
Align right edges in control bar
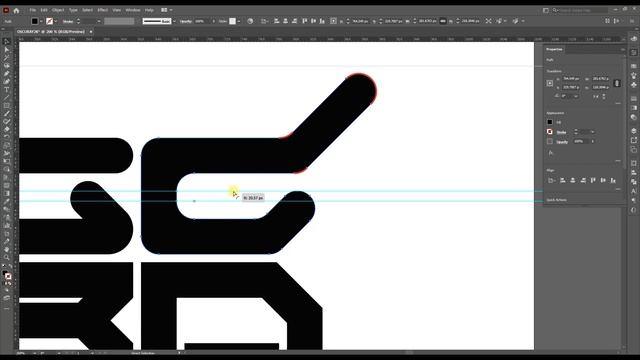[x=294, y=21]
